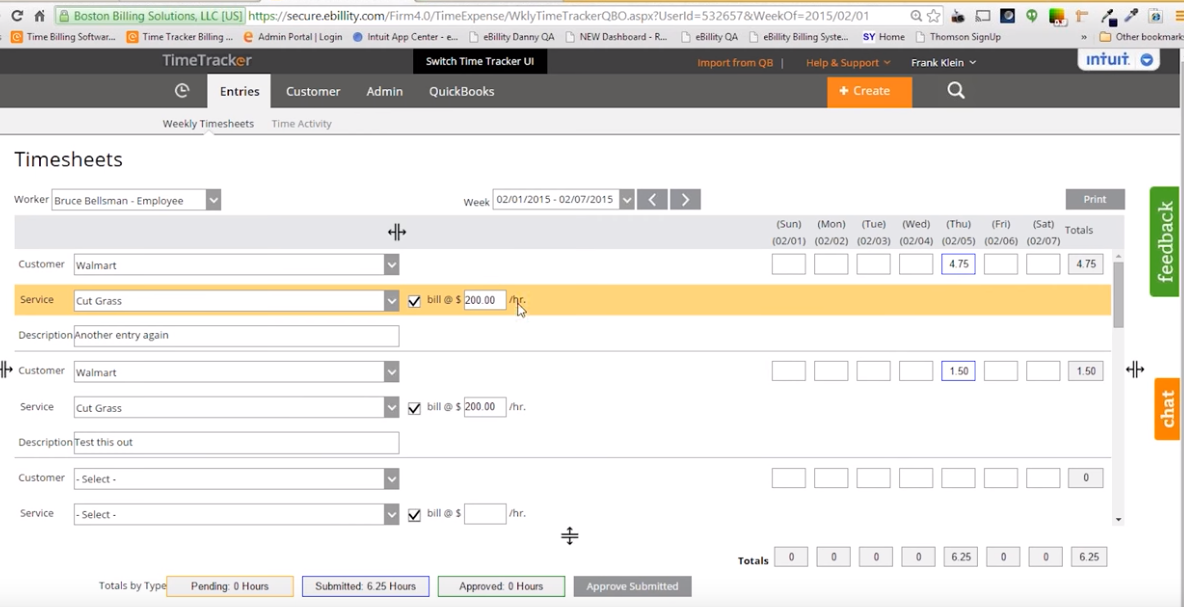
Task: Click the Pending: 0 Hours box
Action: (230, 587)
